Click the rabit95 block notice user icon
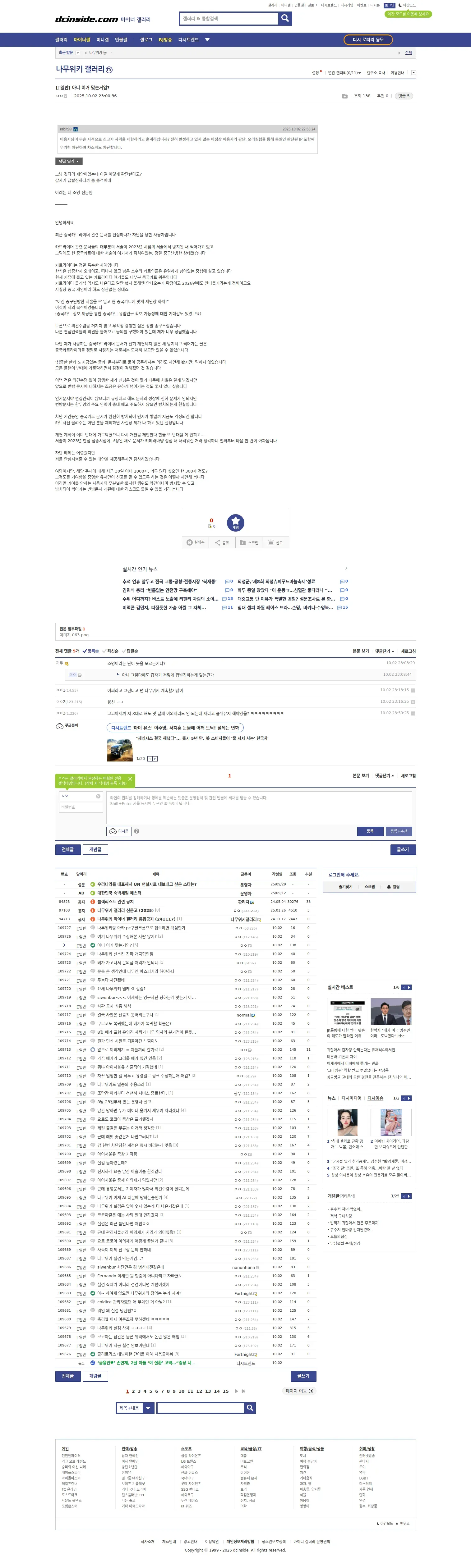 pyautogui.click(x=76, y=130)
